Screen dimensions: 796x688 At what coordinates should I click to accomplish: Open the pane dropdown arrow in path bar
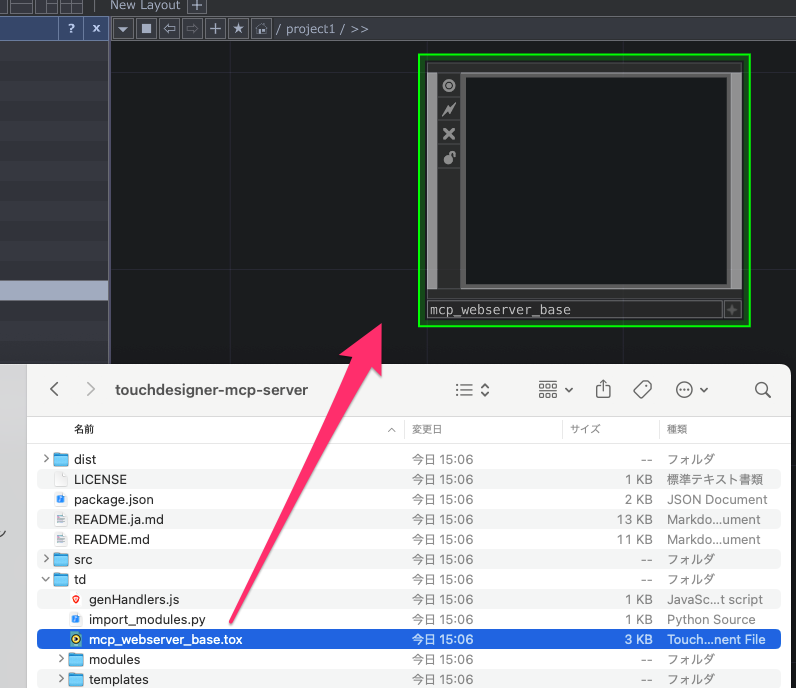click(x=124, y=29)
